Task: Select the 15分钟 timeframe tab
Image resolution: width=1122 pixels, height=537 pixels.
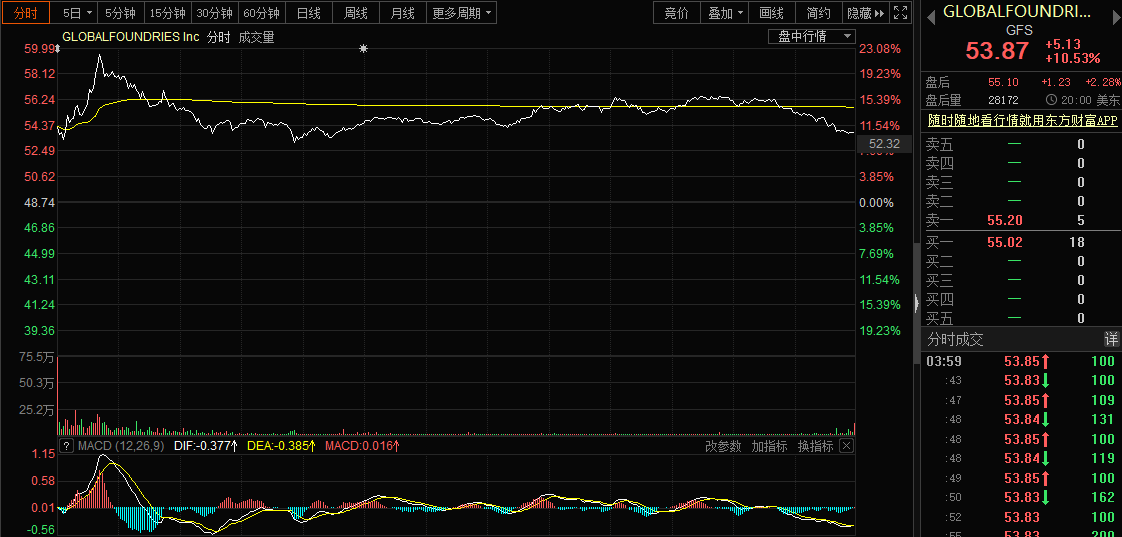Action: pyautogui.click(x=167, y=13)
